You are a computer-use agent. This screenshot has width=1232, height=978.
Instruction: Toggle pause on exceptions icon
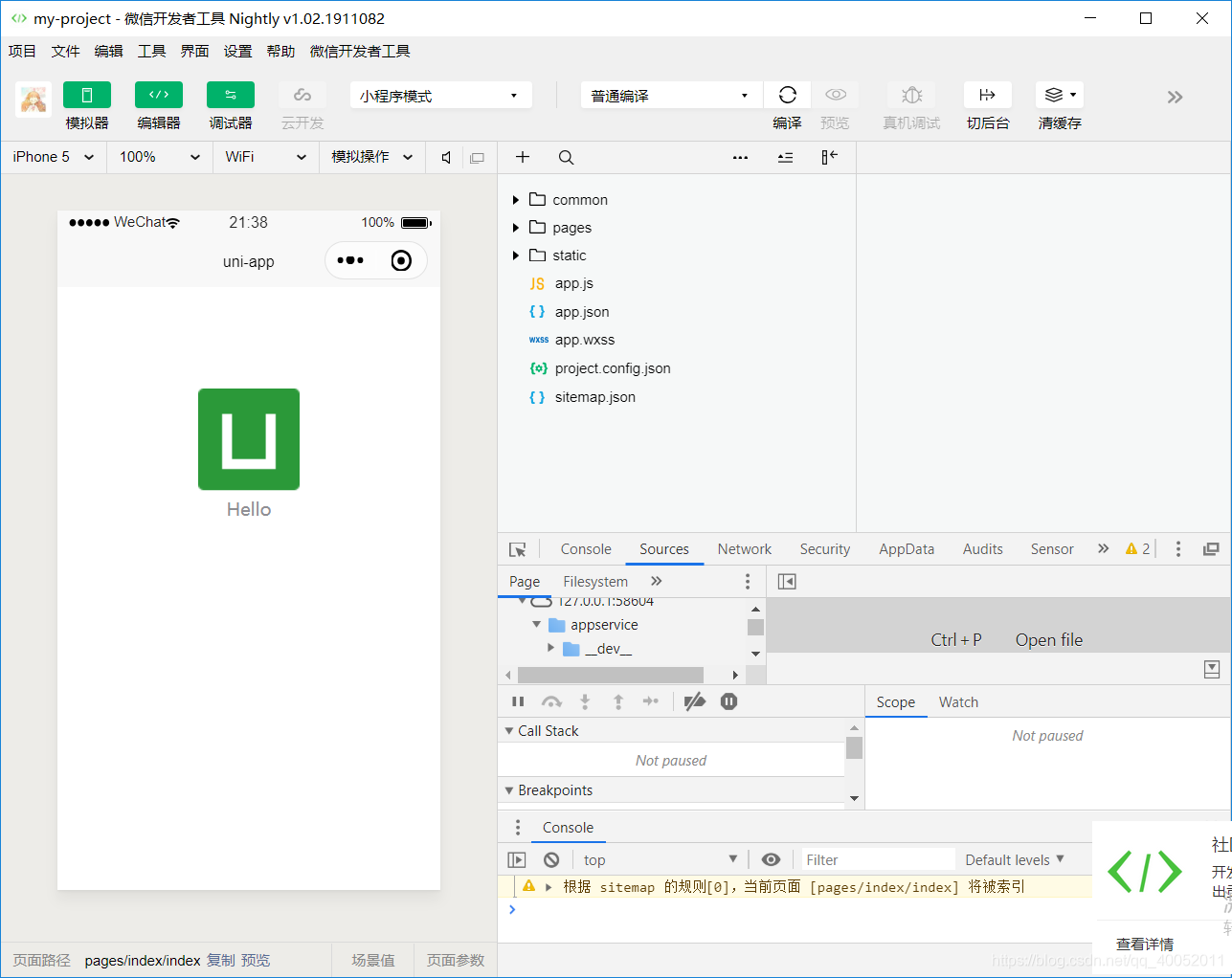coord(728,701)
